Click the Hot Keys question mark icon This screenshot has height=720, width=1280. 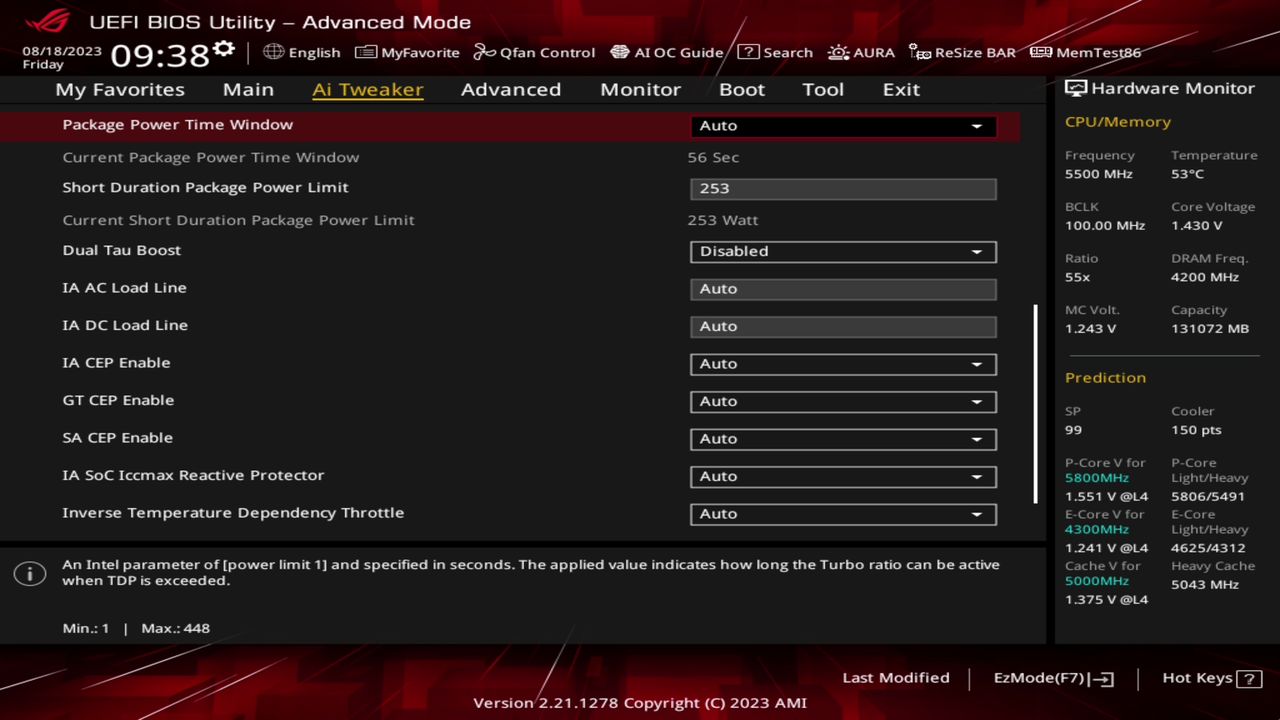[1249, 678]
